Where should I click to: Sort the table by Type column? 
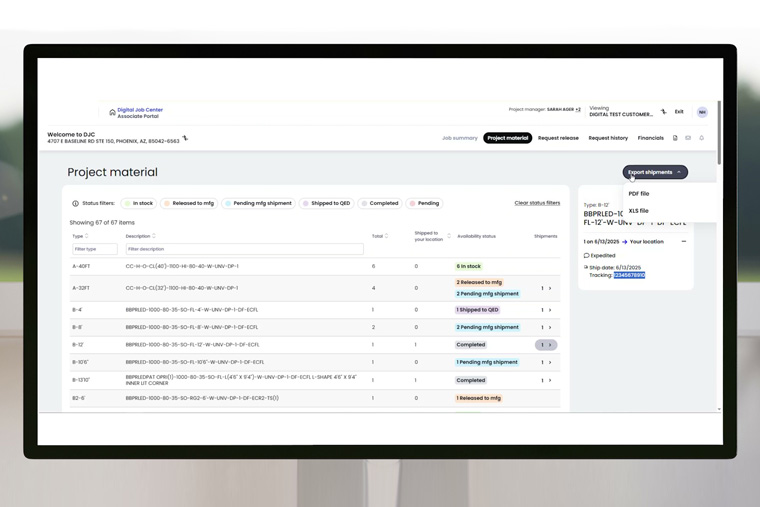tap(87, 236)
